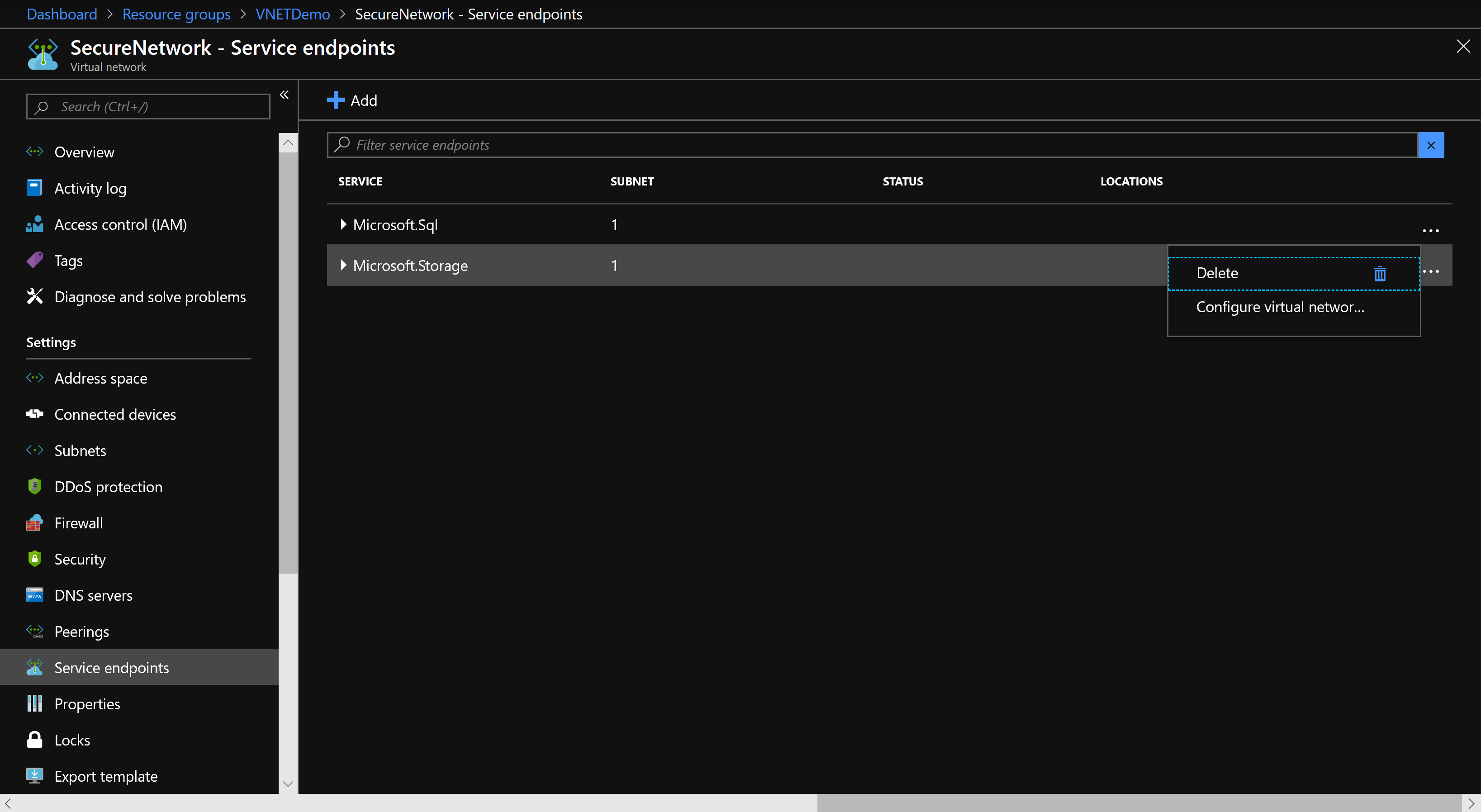Screen dimensions: 1481x812
Task: Select Configure virtual network in context menu
Action: 1294,307
